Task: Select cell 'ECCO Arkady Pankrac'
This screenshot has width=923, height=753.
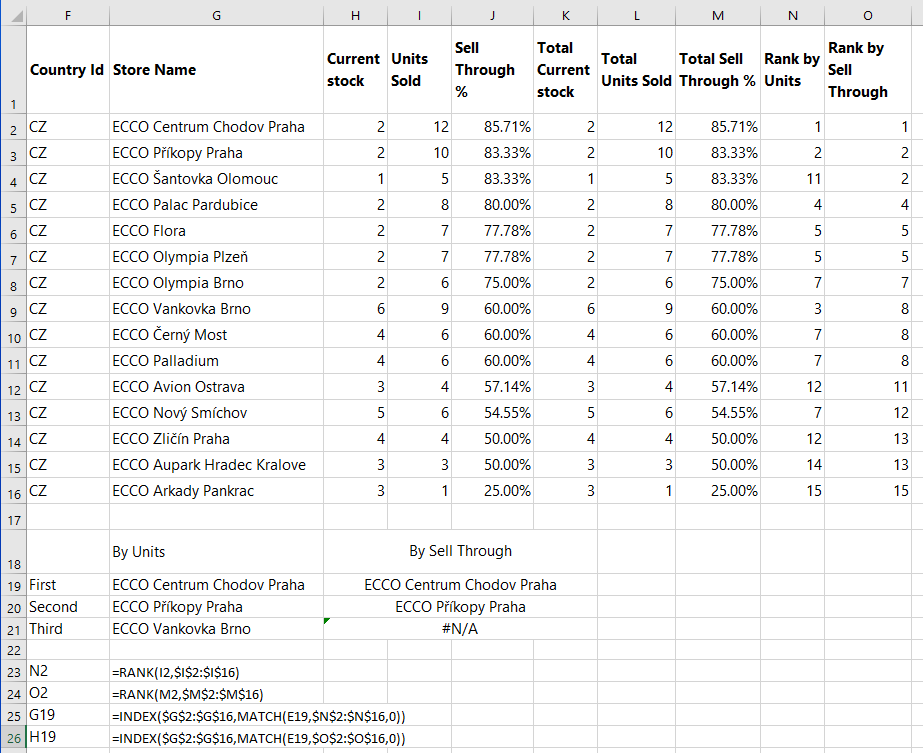Action: coord(216,491)
